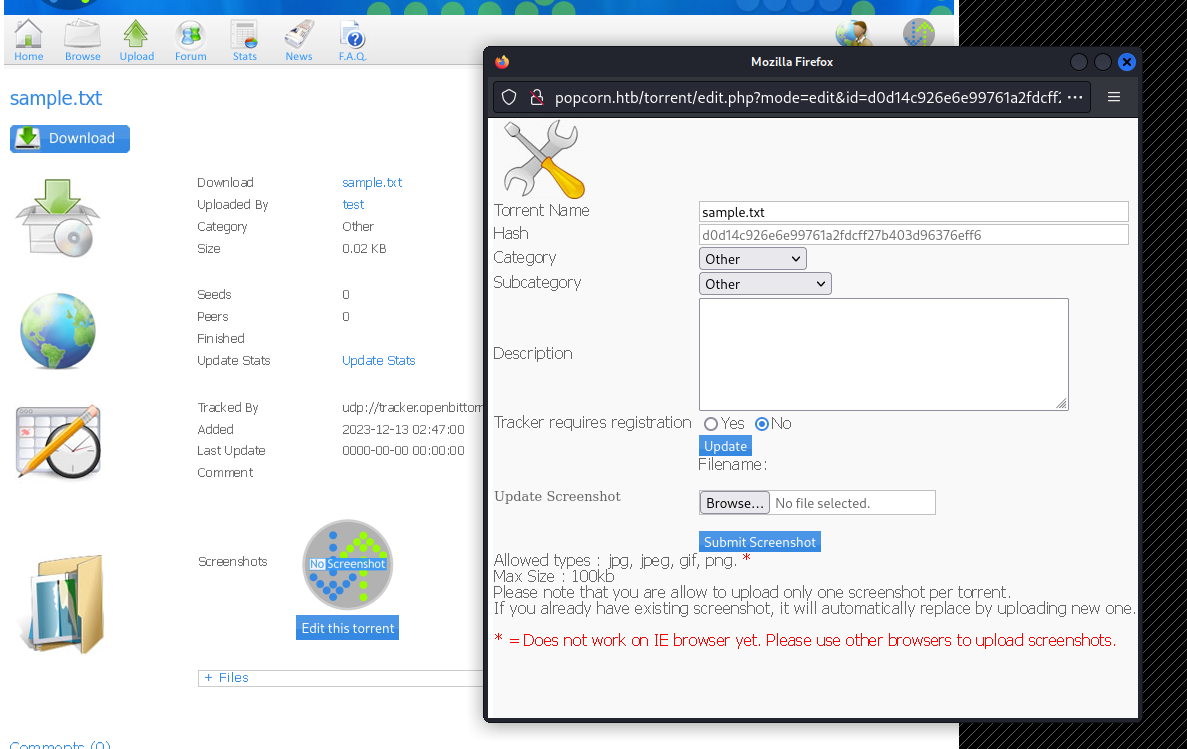This screenshot has width=1187, height=749.
Task: Open the Subcategory dropdown
Action: point(764,283)
